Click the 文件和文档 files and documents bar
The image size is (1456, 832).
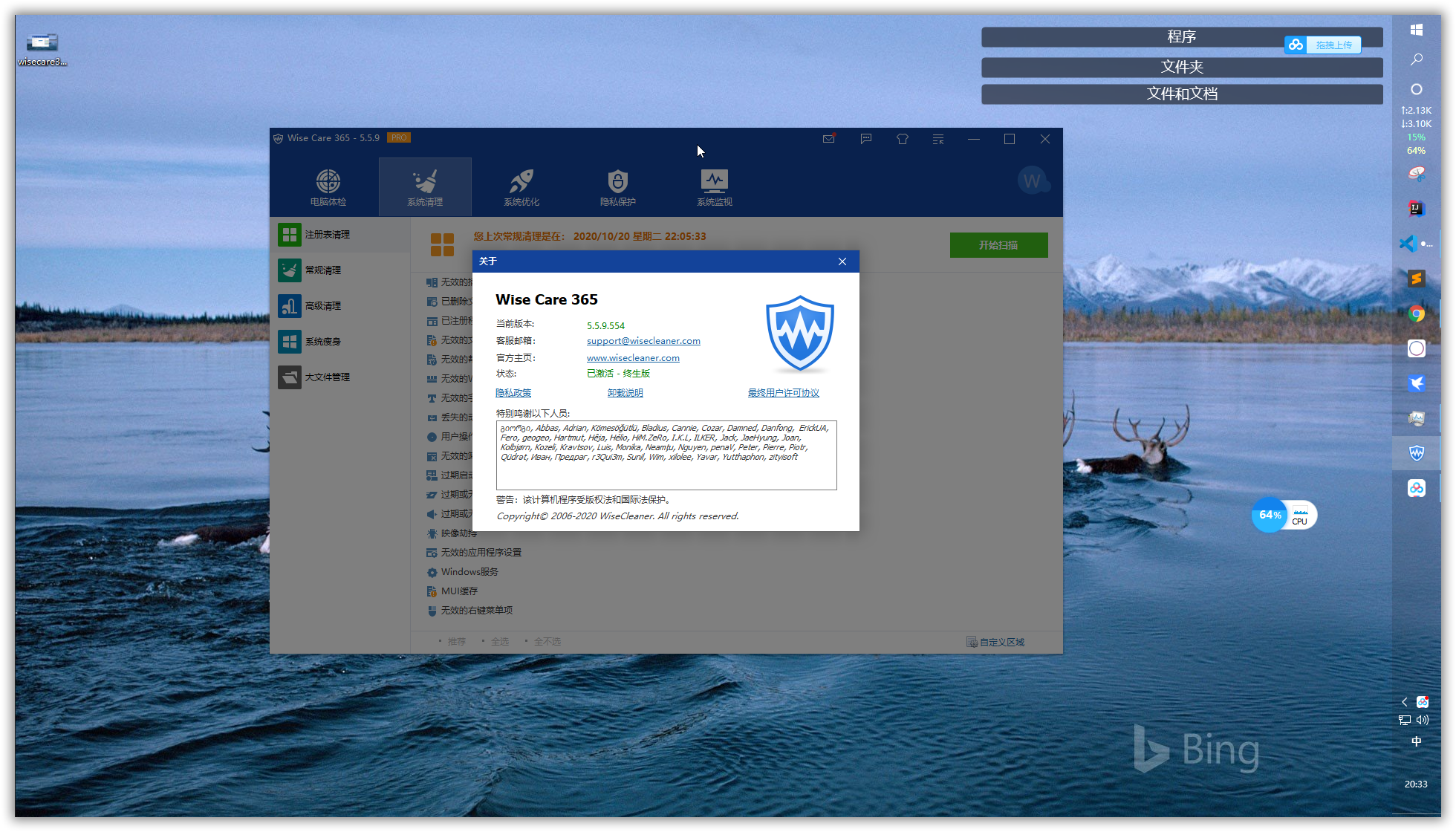(1182, 94)
